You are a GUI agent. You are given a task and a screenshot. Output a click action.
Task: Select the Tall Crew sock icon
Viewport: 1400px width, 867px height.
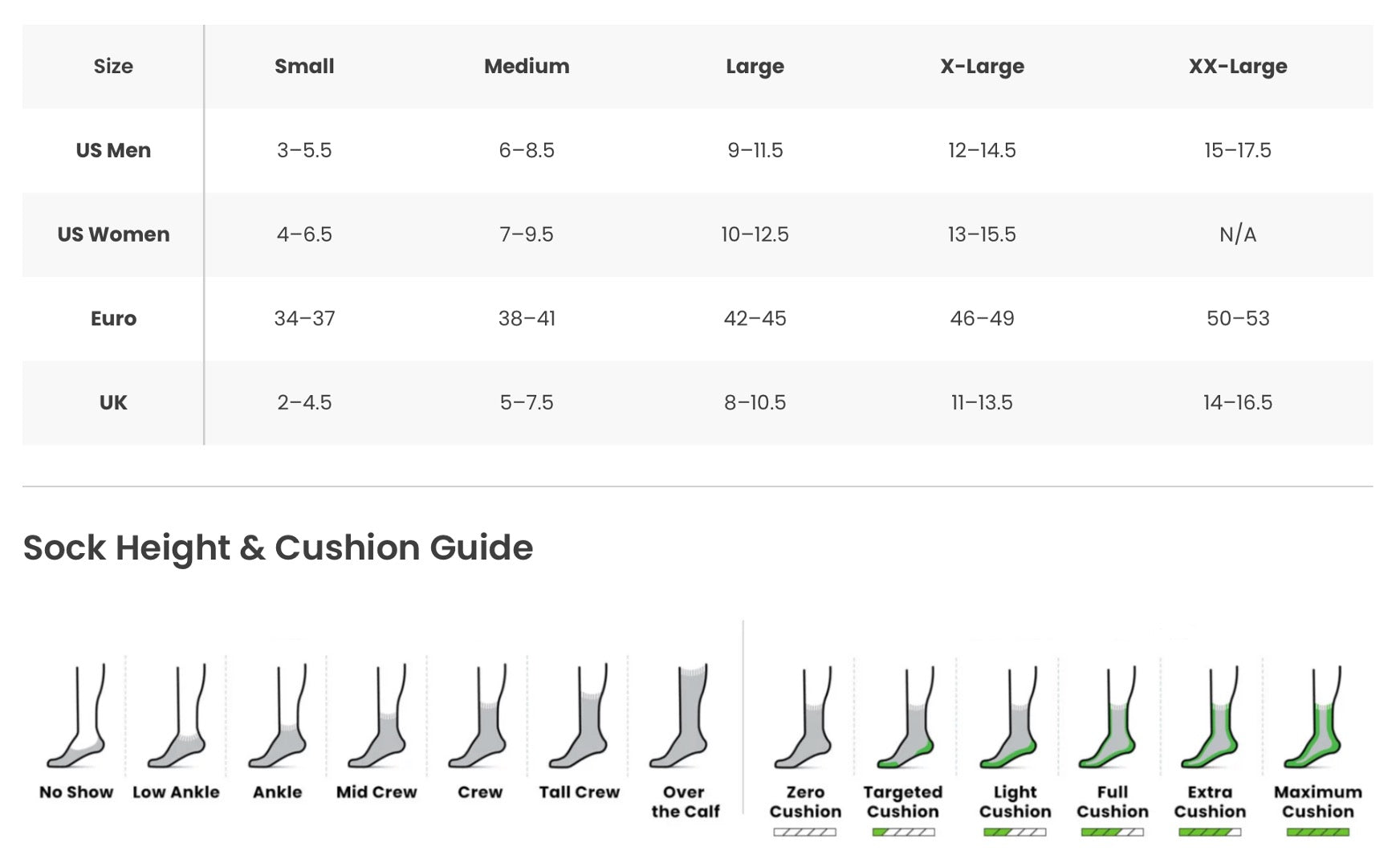click(x=580, y=717)
